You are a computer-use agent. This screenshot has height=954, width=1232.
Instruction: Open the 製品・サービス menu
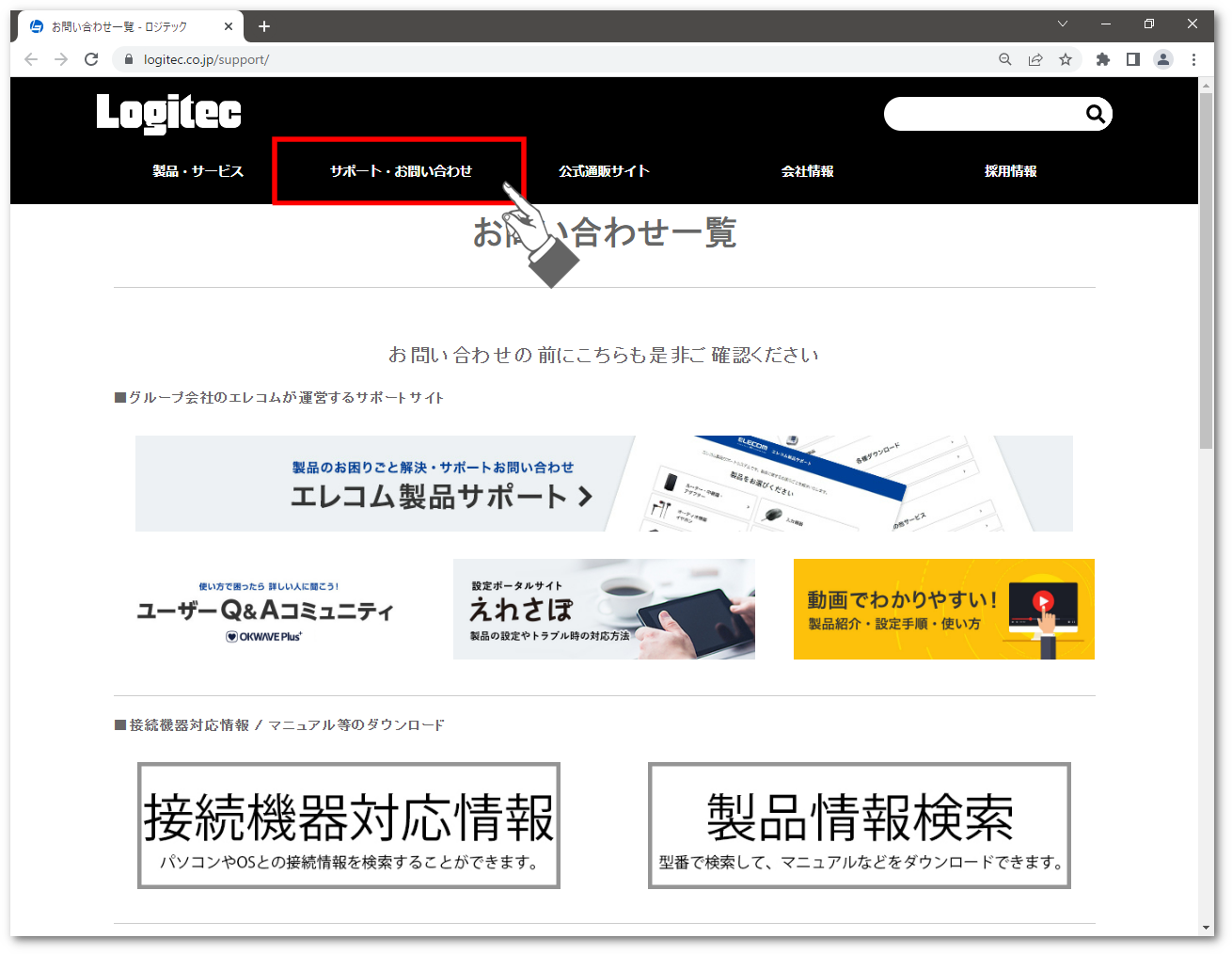pyautogui.click(x=197, y=171)
